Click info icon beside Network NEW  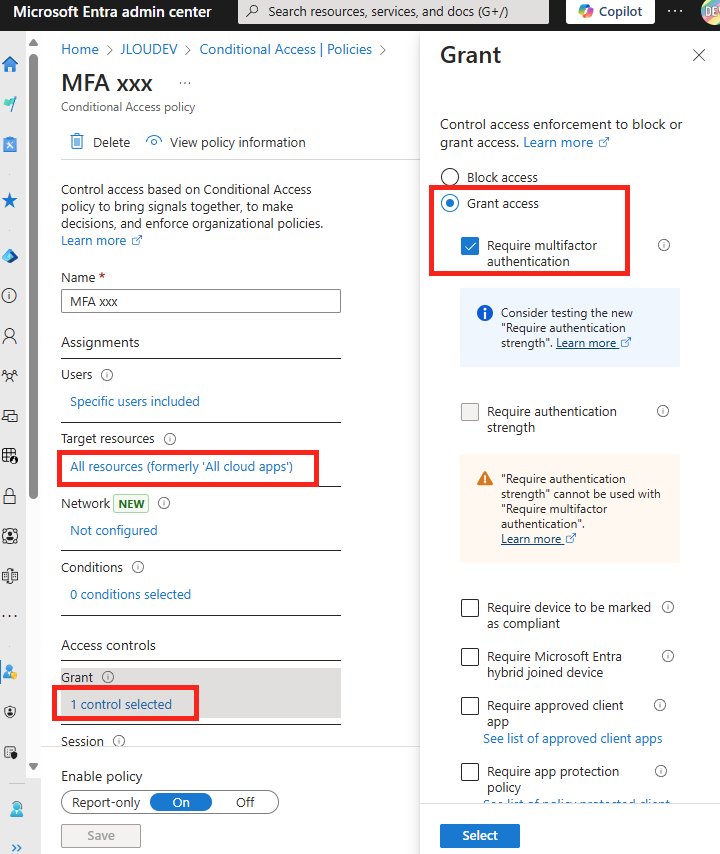pos(164,503)
